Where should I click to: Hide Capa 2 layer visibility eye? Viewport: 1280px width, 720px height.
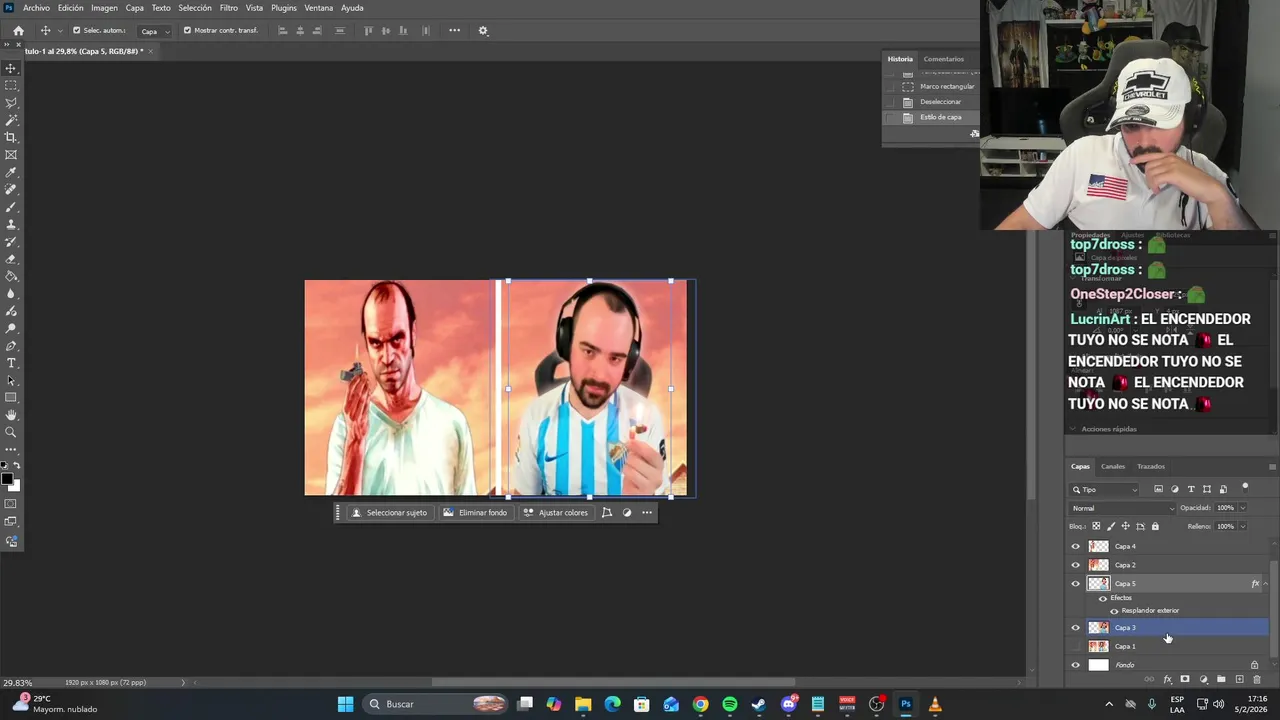(1076, 565)
